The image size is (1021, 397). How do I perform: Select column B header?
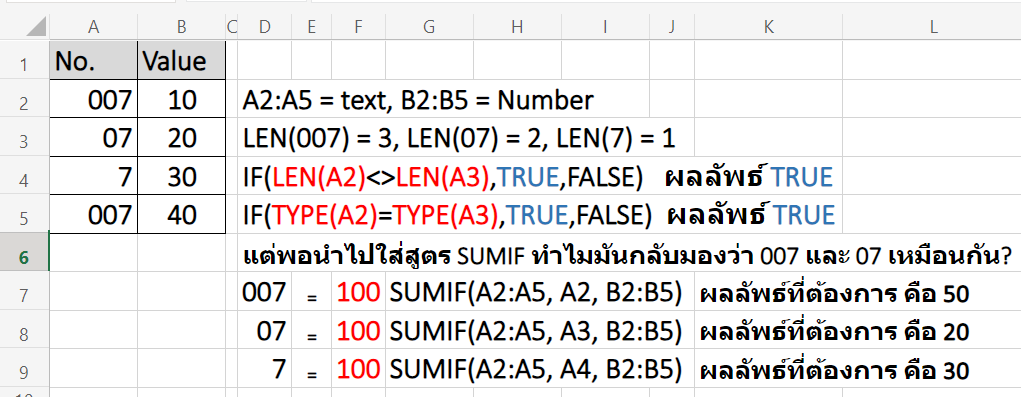point(182,27)
